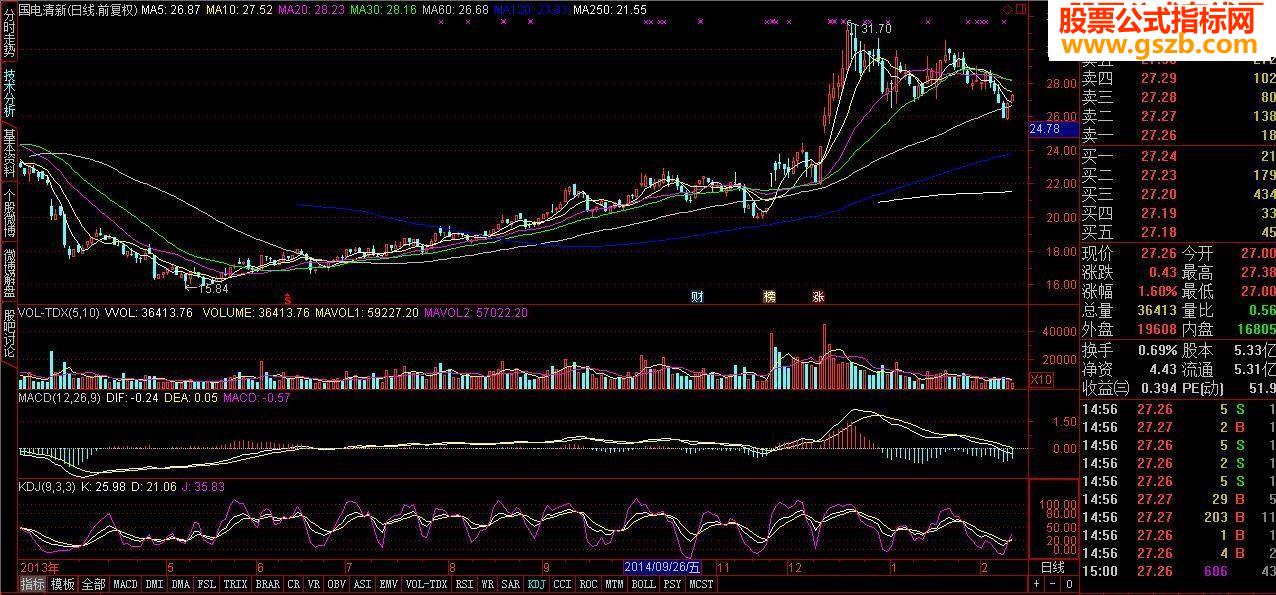Switch to the 技术分析 side tab
The width and height of the screenshot is (1276, 595).
(x=9, y=94)
